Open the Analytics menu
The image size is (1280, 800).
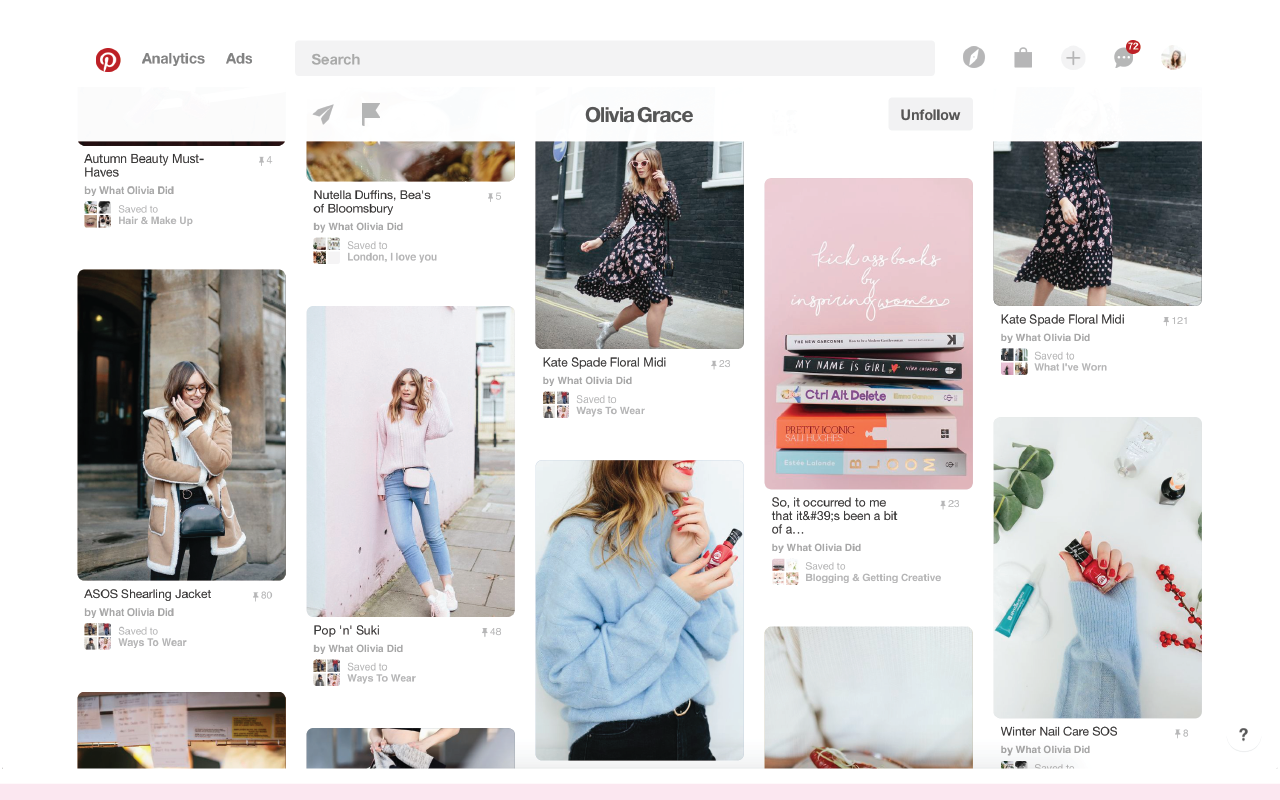[173, 58]
